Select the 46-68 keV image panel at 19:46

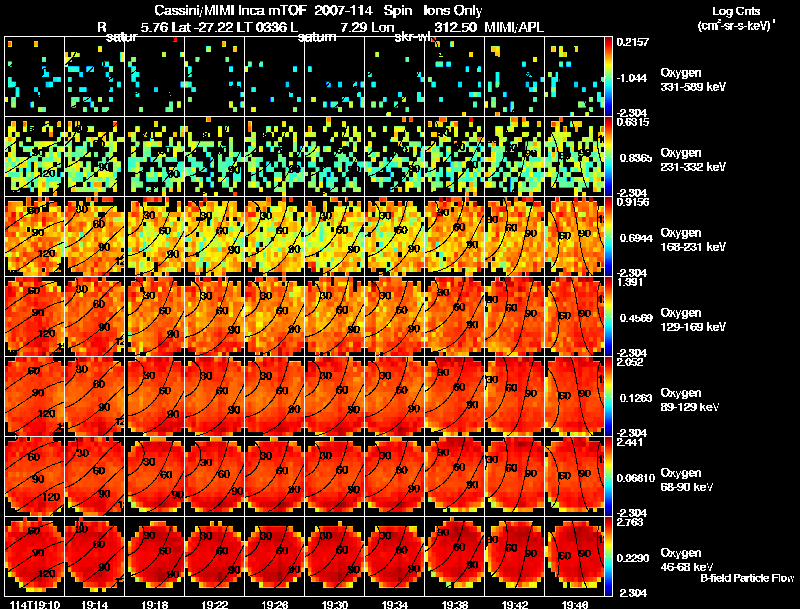coord(574,557)
